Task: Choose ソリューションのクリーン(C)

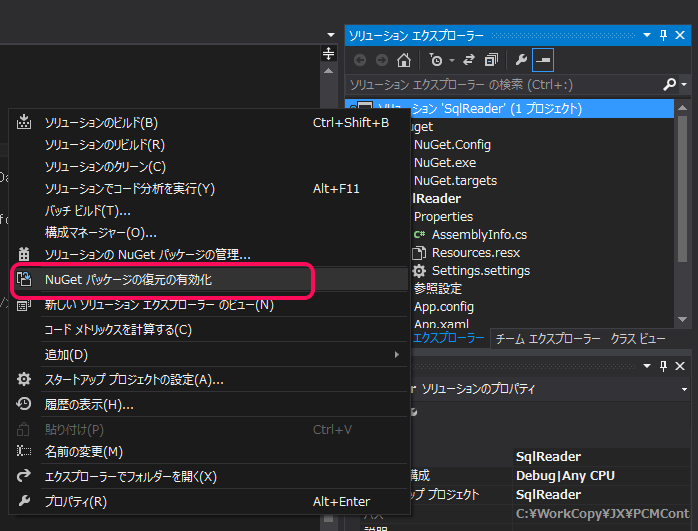Action: [209, 166]
